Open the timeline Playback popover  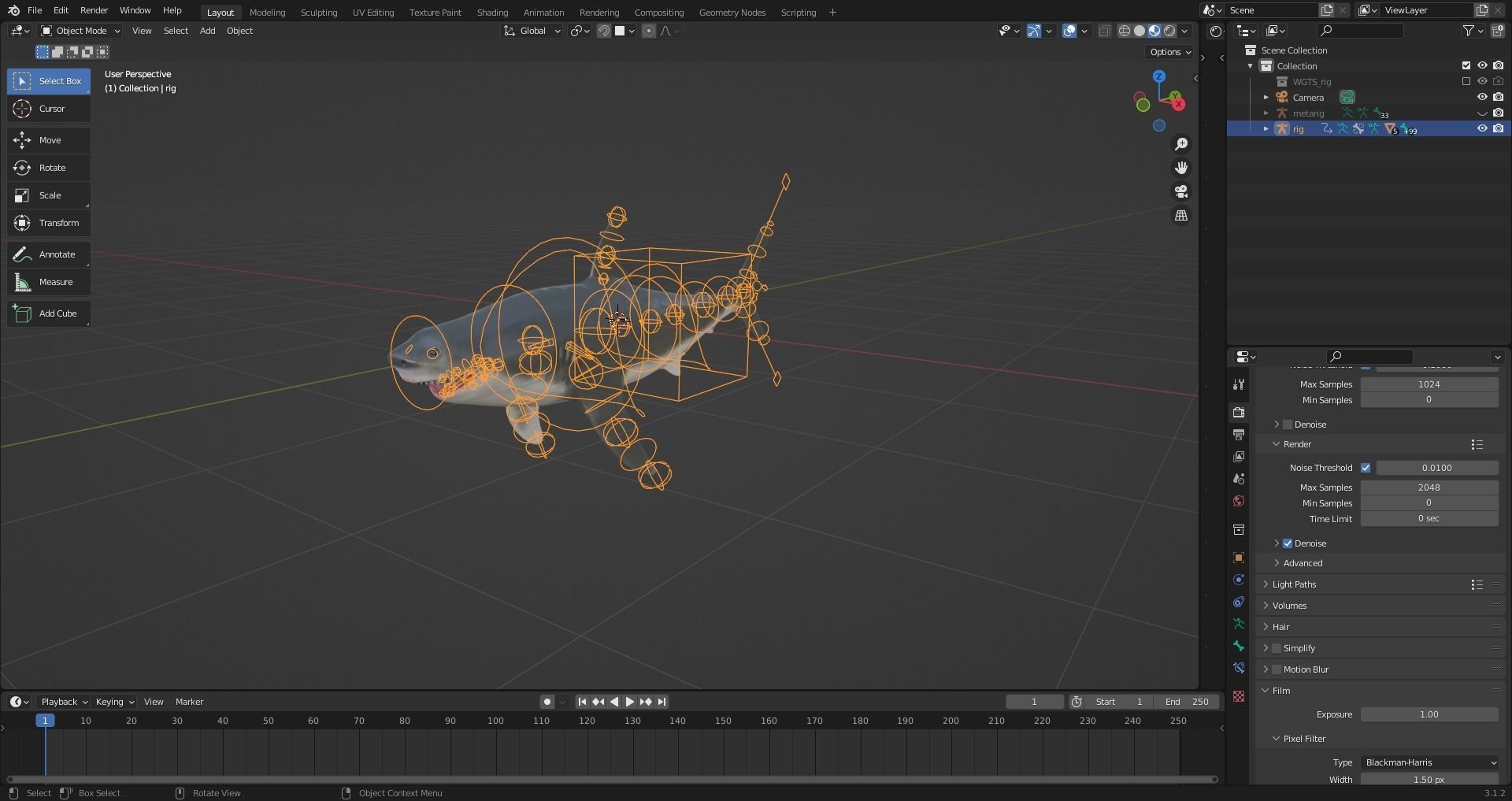point(64,702)
